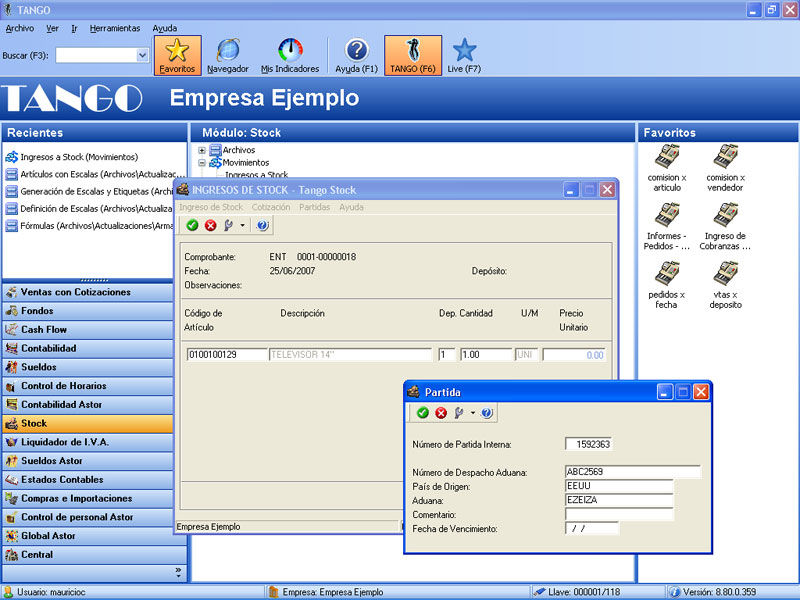Image resolution: width=800 pixels, height=600 pixels.
Task: Accept the Partida dialog with green check
Action: point(423,412)
